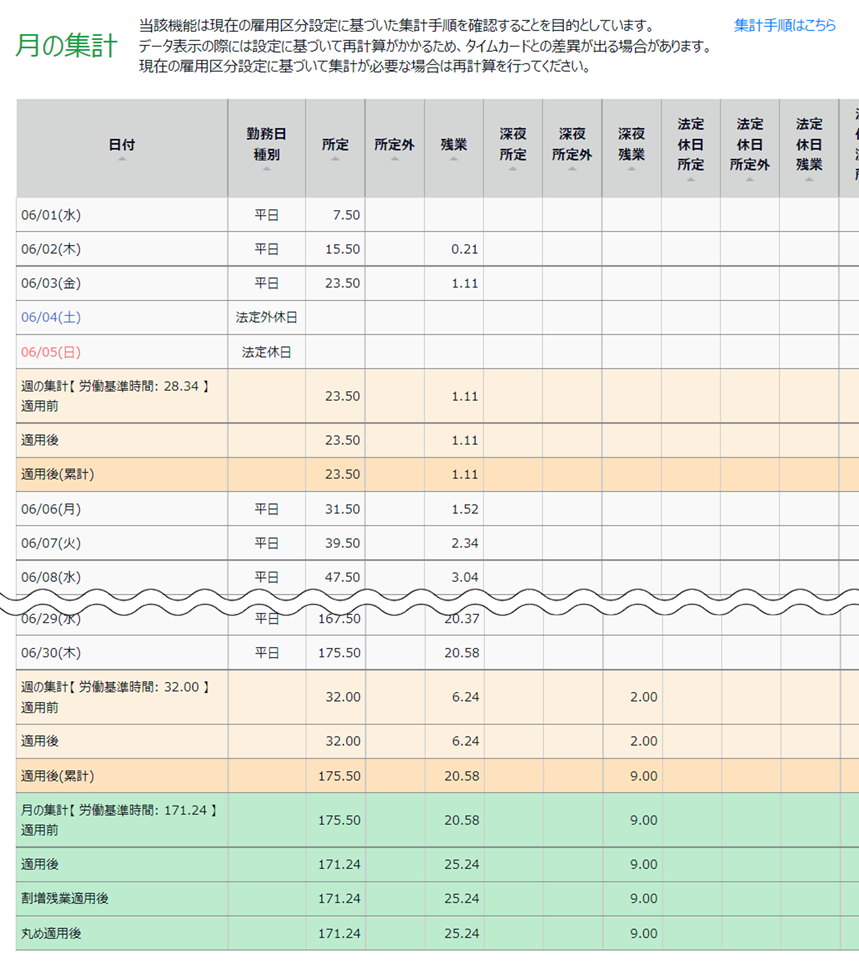The height and width of the screenshot is (962, 859).
Task: Click the sort arrow under 所定
Action: click(335, 159)
